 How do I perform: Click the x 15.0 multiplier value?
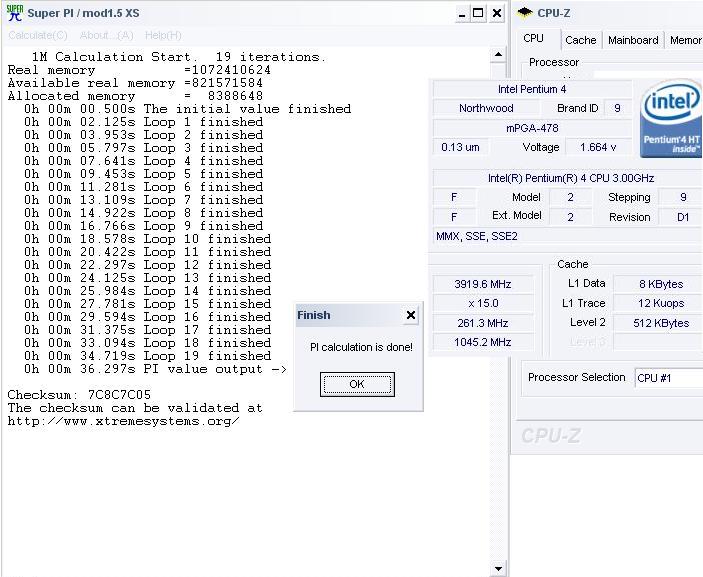(483, 304)
